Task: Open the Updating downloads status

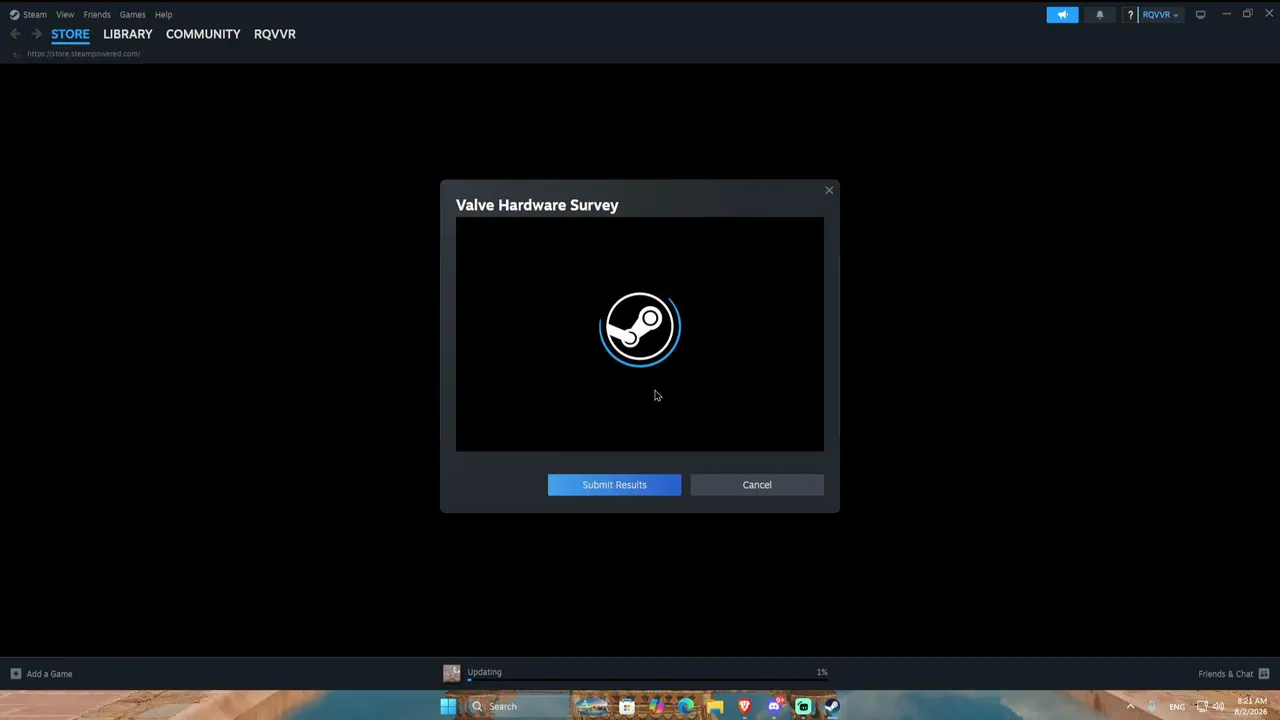Action: 485,672
